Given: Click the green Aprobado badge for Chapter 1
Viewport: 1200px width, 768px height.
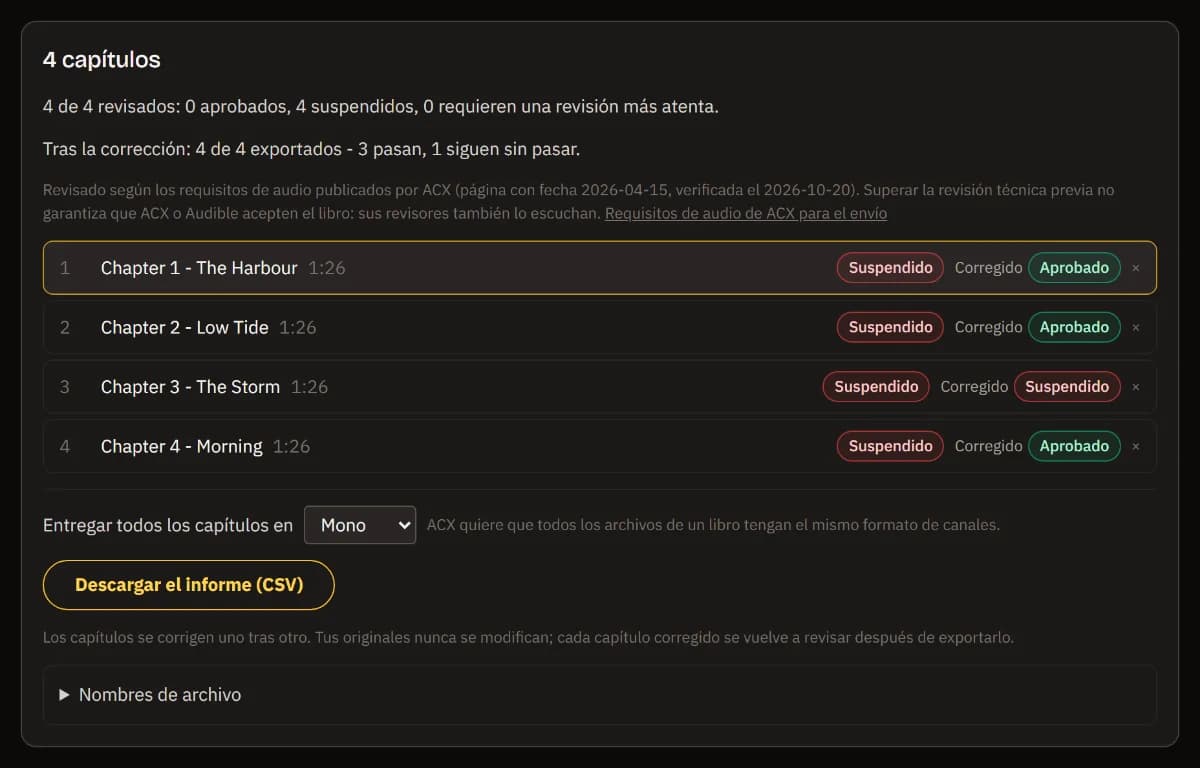Looking at the screenshot, I should coord(1074,268).
